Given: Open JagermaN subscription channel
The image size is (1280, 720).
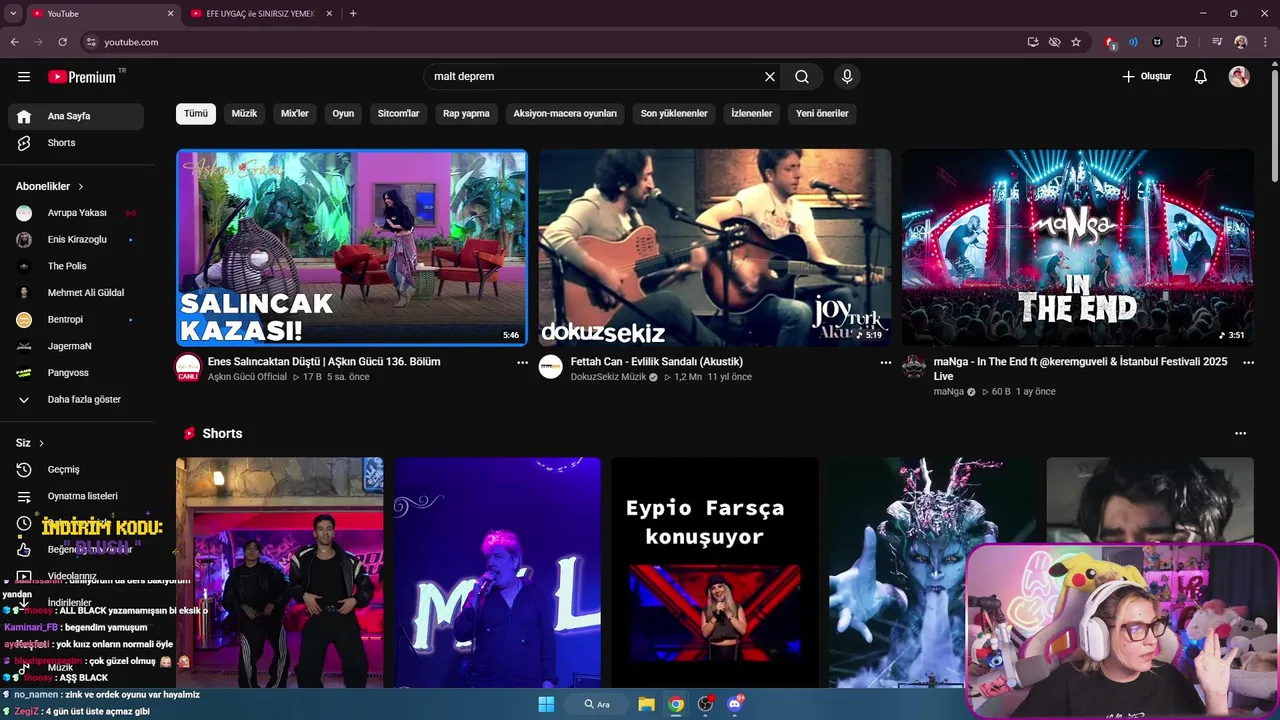Looking at the screenshot, I should click(x=76, y=346).
